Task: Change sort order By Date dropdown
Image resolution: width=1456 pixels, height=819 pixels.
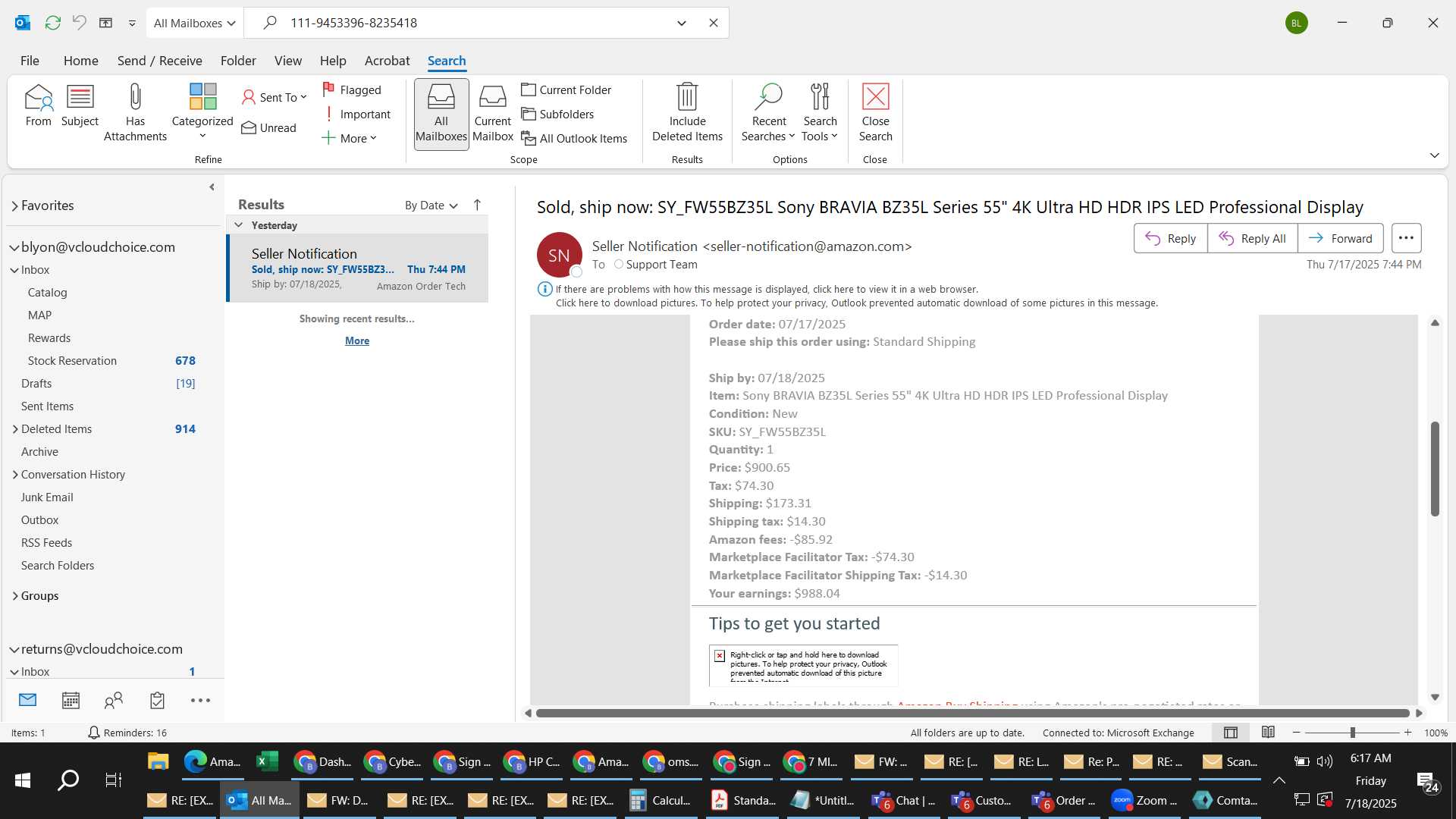Action: pyautogui.click(x=431, y=206)
